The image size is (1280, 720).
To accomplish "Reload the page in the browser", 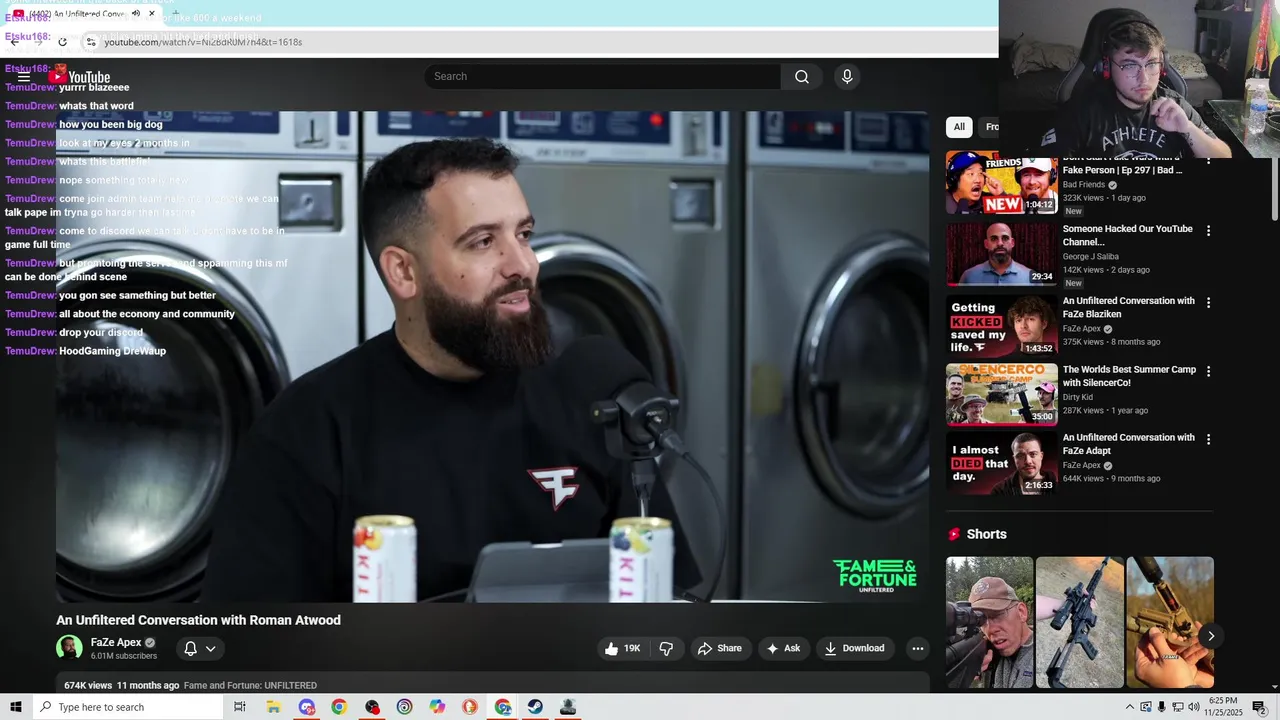I will [x=62, y=42].
